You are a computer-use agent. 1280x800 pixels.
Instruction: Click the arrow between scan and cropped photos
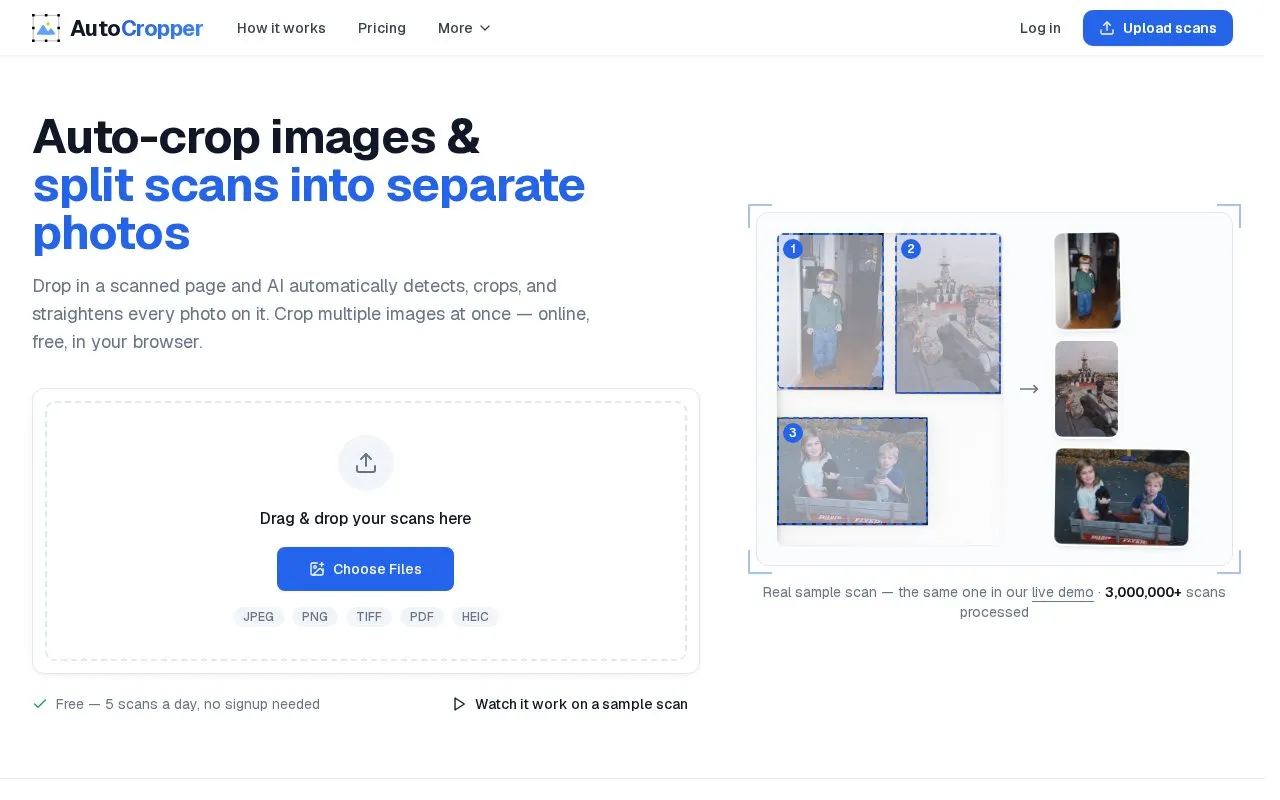coord(1029,389)
